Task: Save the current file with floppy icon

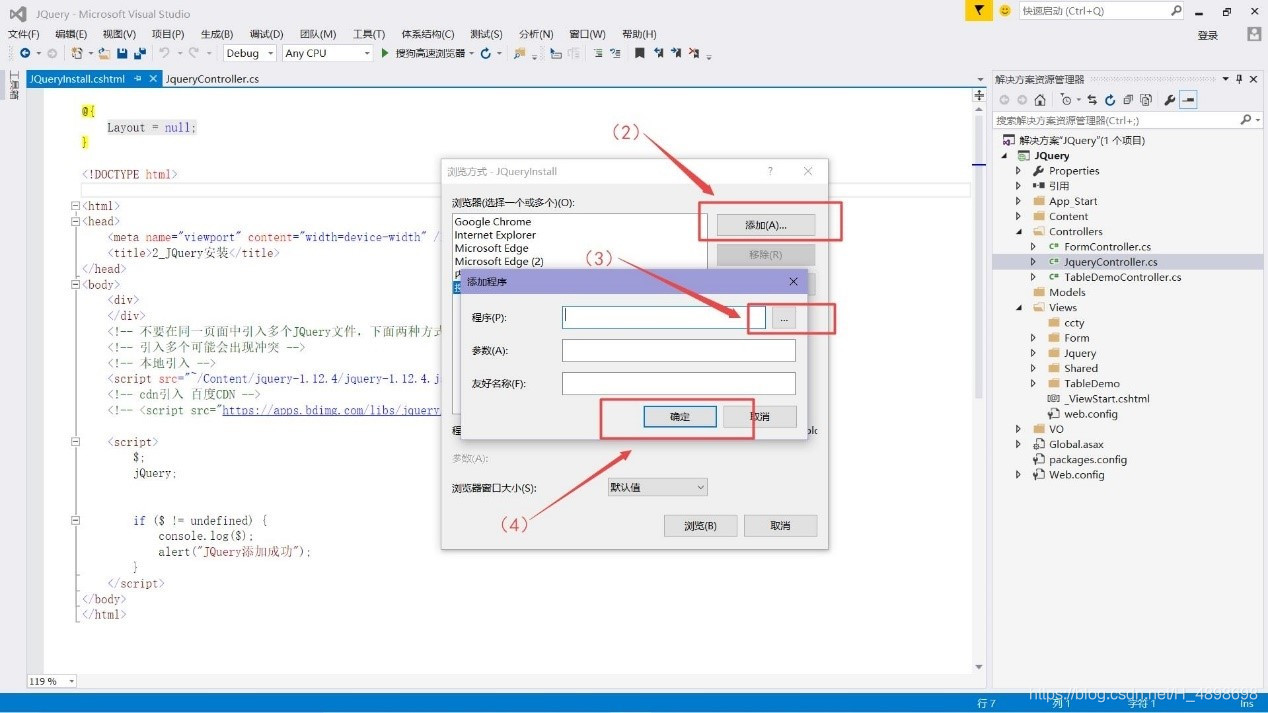Action: 122,53
